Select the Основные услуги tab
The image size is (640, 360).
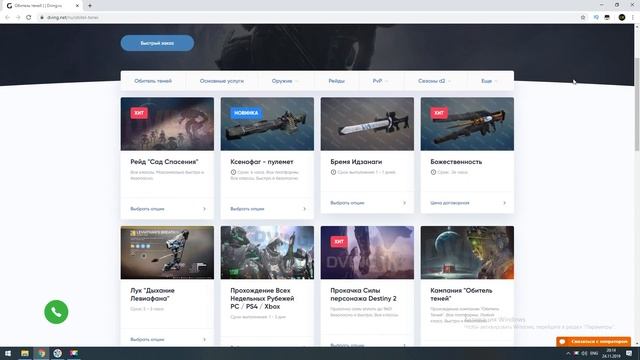tap(222, 81)
